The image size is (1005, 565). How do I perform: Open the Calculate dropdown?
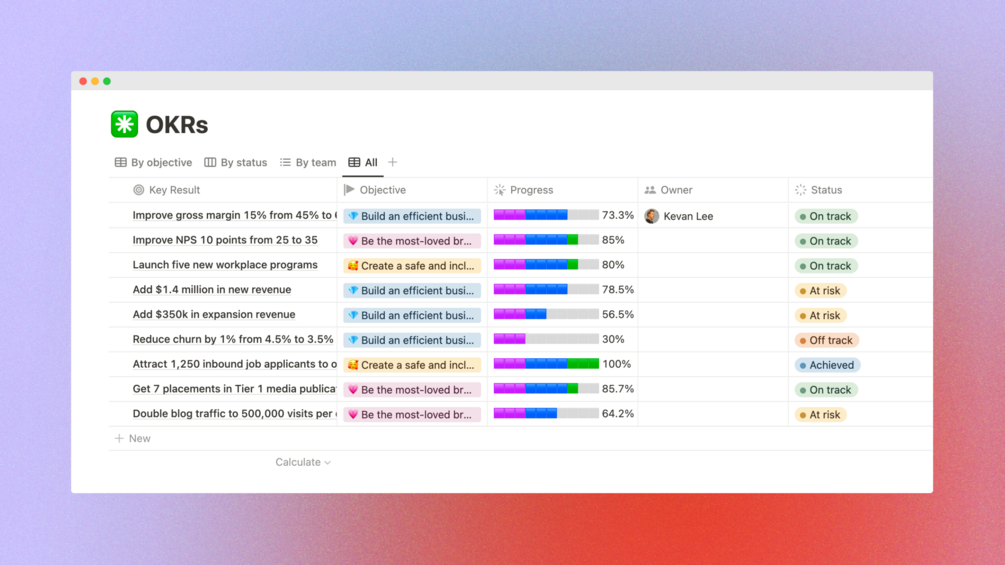303,462
